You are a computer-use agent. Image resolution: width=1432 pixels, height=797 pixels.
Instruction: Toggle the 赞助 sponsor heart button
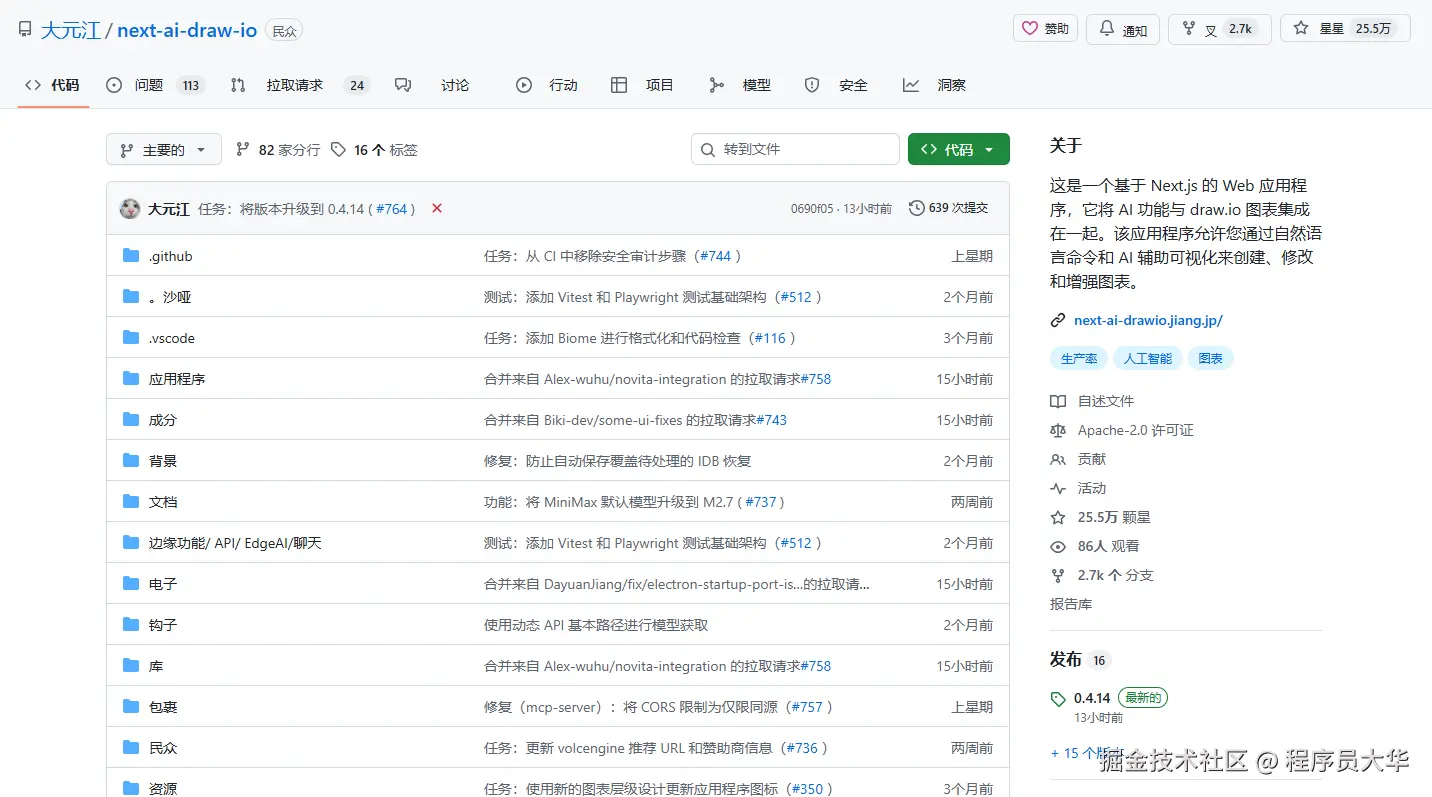1045,29
